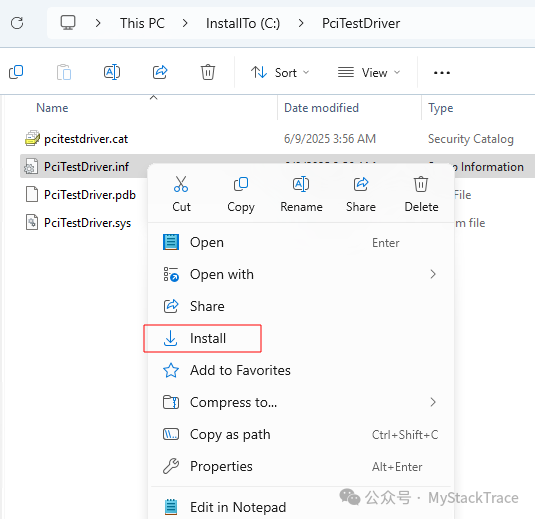This screenshot has height=519, width=535.
Task: Click Edit in Notepad
Action: [301, 507]
